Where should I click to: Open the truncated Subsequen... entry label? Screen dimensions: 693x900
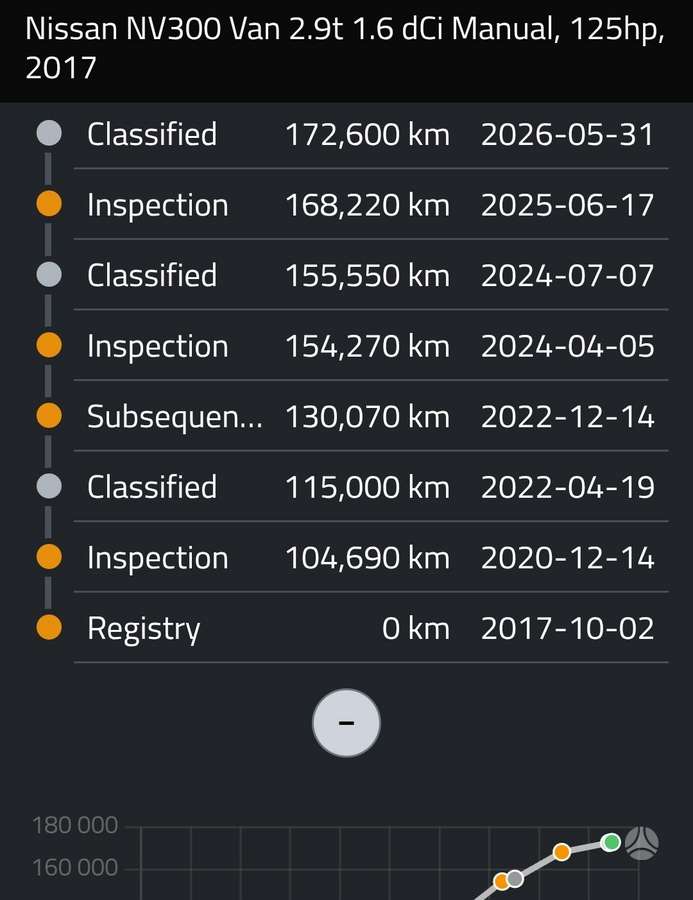[x=175, y=417]
